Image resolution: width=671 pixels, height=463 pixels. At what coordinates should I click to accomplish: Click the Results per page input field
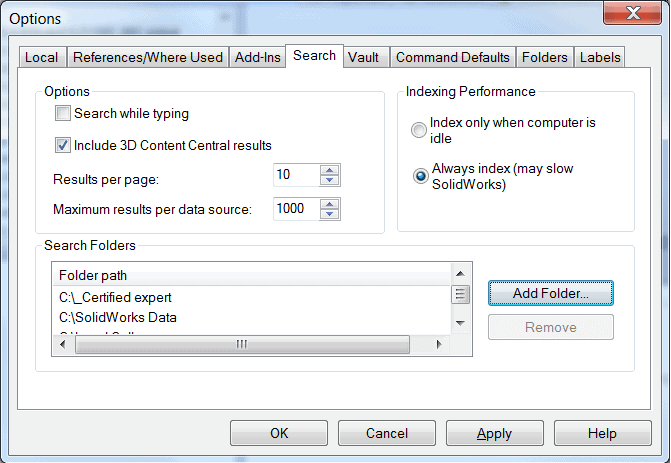296,176
